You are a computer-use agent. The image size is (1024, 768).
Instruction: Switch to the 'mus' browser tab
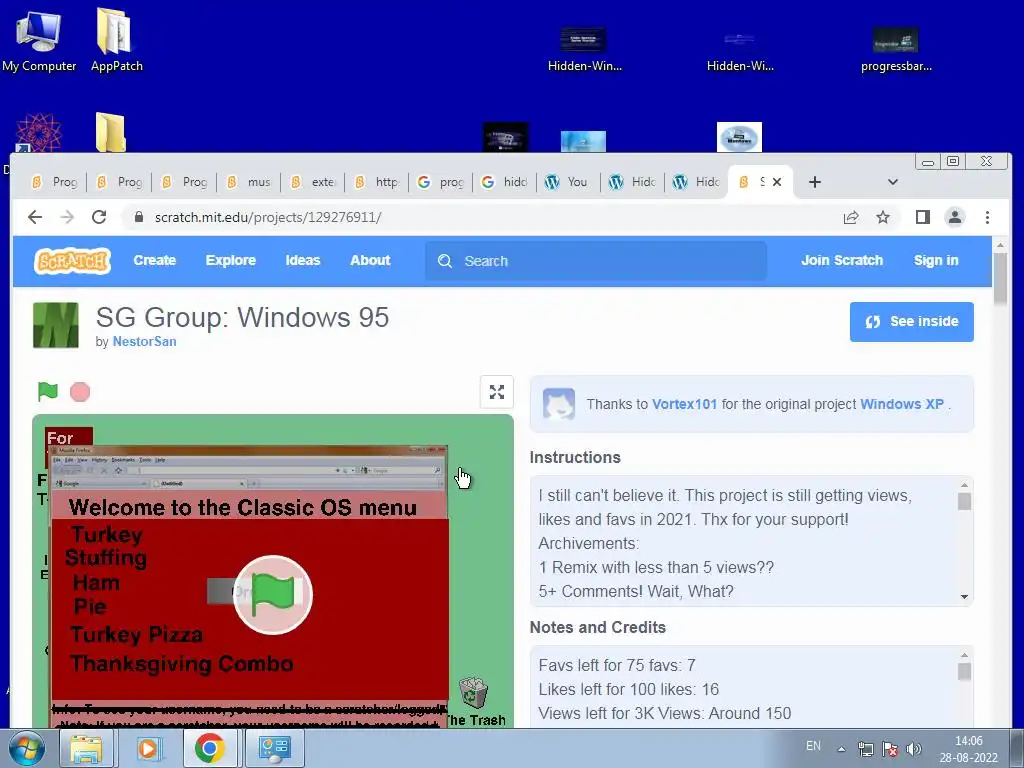249,182
